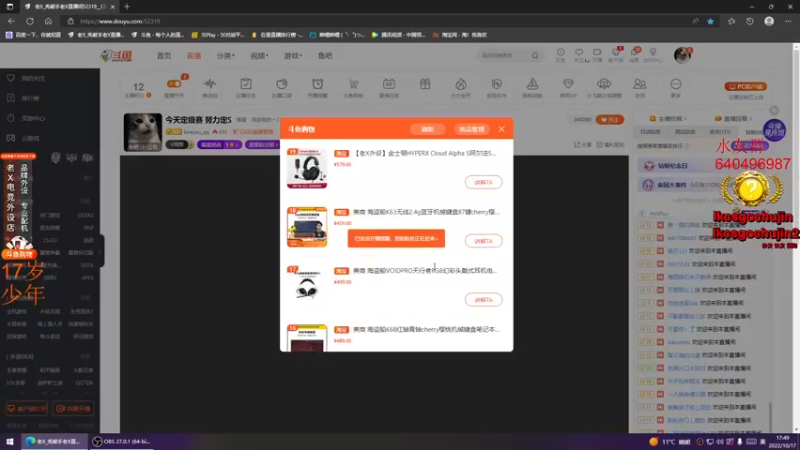The height and width of the screenshot is (450, 800).
Task: Open the messages bubble icon with badge
Action: click(634, 52)
